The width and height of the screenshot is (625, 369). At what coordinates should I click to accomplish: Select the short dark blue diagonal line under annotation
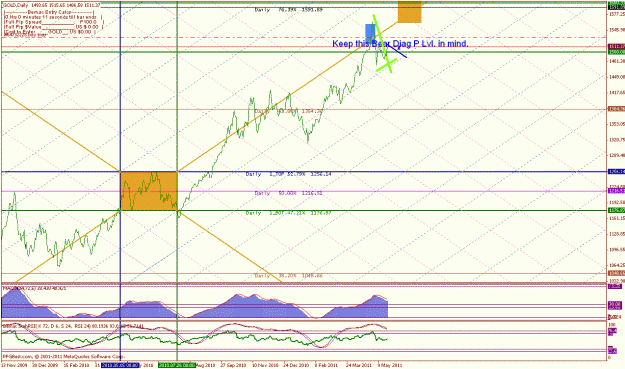pyautogui.click(x=397, y=51)
